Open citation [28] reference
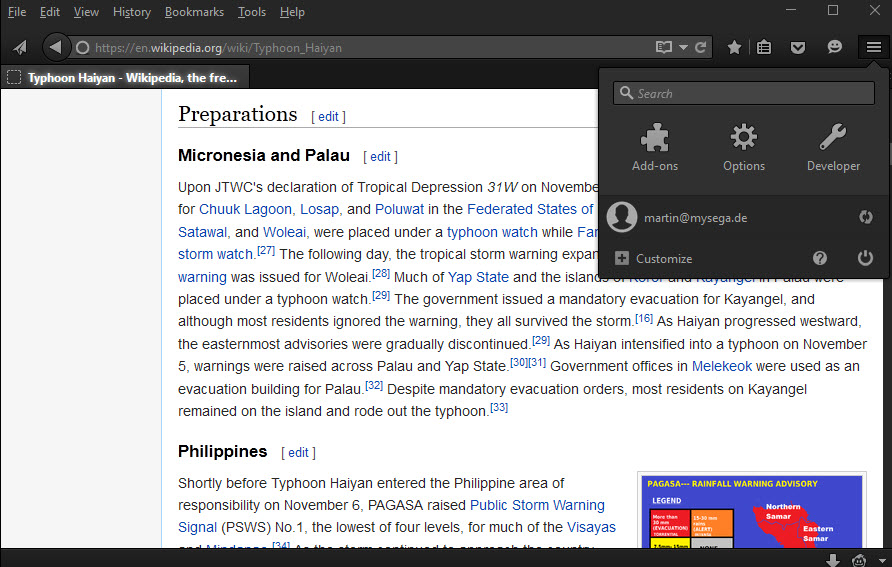Viewport: 892px width, 567px height. pyautogui.click(x=381, y=273)
